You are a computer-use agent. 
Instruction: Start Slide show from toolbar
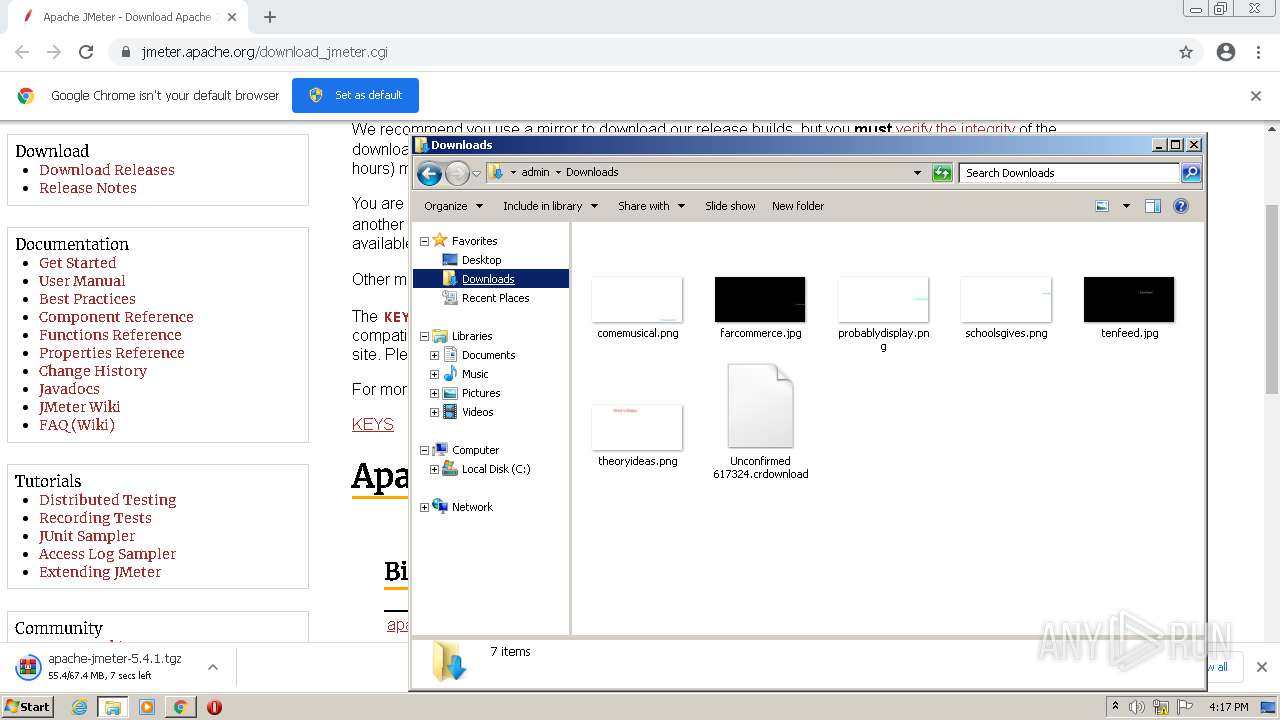tap(730, 206)
